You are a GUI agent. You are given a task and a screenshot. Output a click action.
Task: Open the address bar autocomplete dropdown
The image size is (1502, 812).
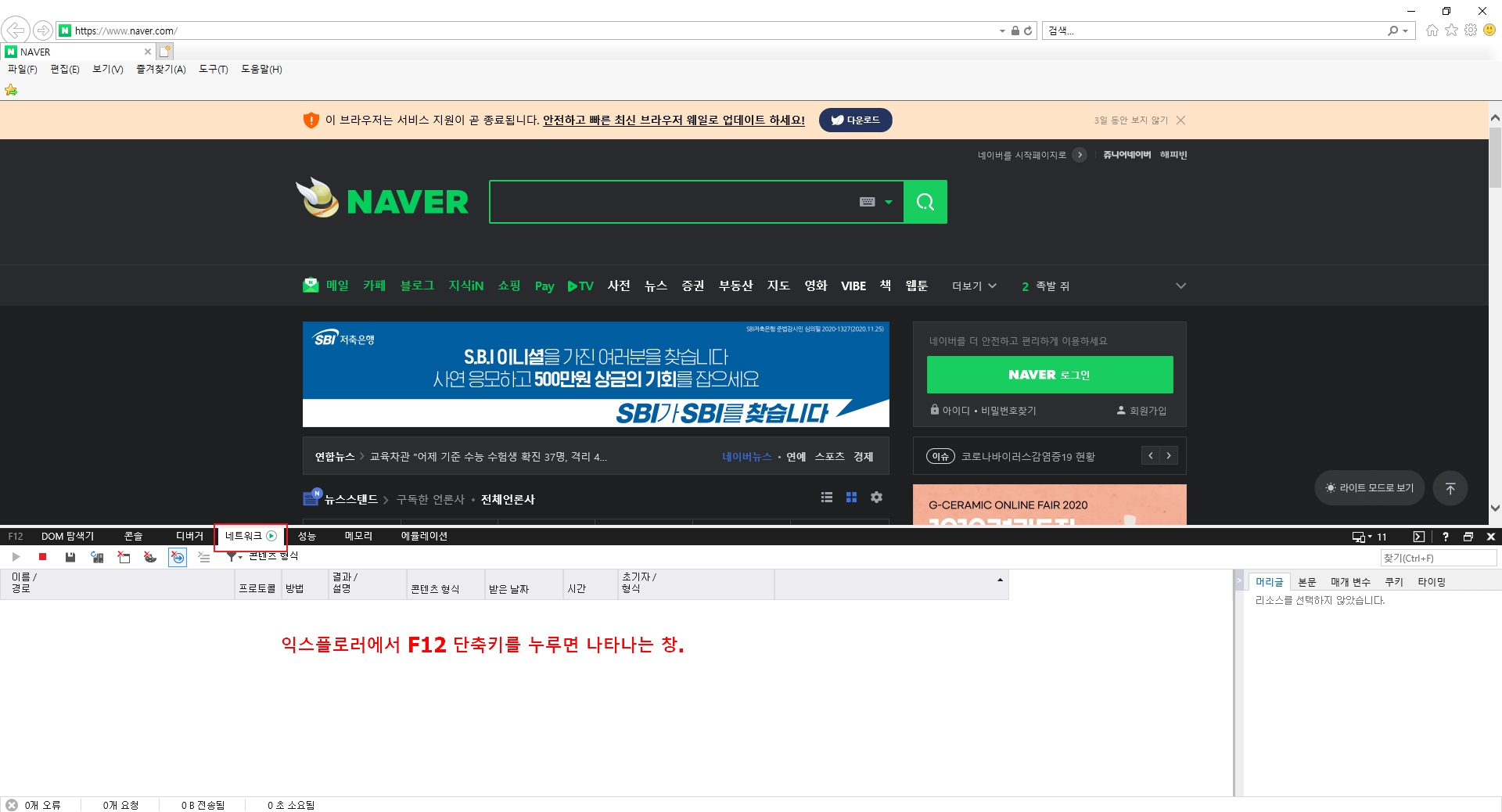[x=1003, y=31]
